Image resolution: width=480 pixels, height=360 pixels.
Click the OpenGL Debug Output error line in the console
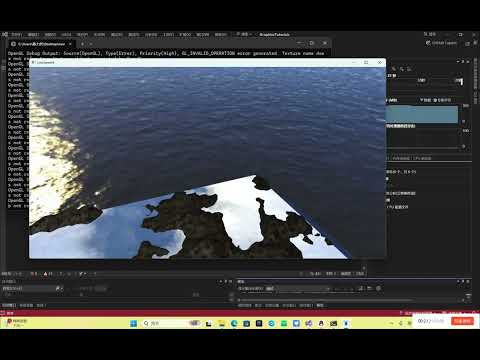pyautogui.click(x=166, y=53)
